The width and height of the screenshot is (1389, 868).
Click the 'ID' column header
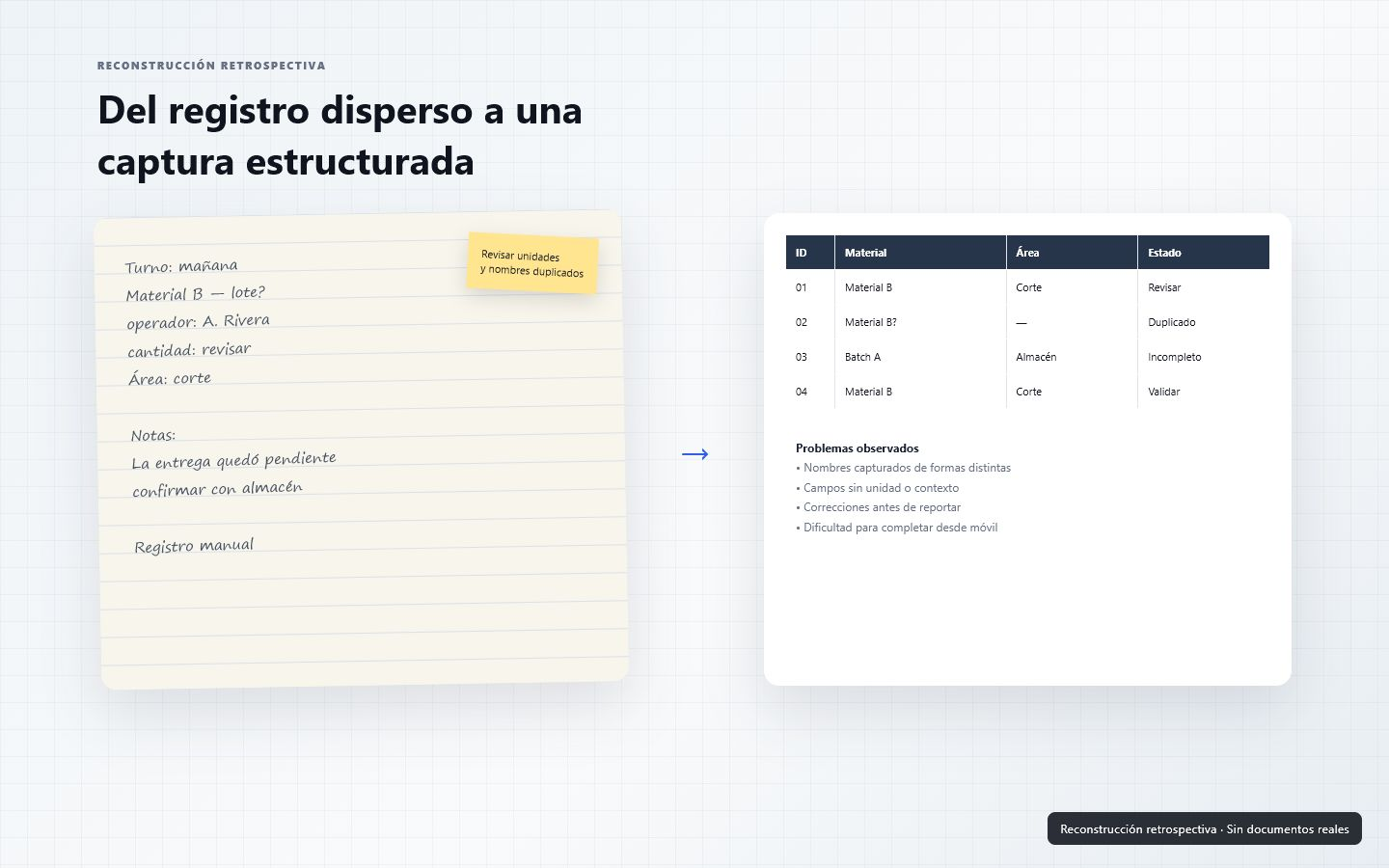click(x=810, y=253)
